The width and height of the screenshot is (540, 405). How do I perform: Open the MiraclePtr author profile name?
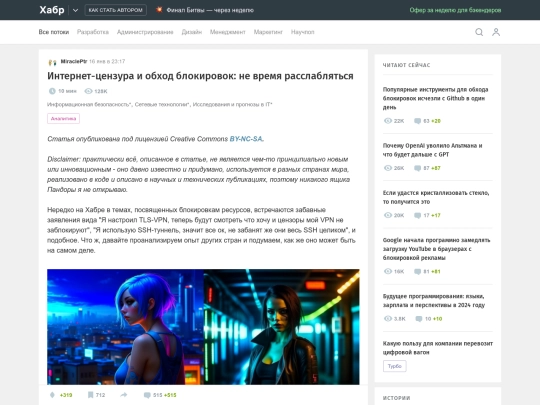pos(74,61)
